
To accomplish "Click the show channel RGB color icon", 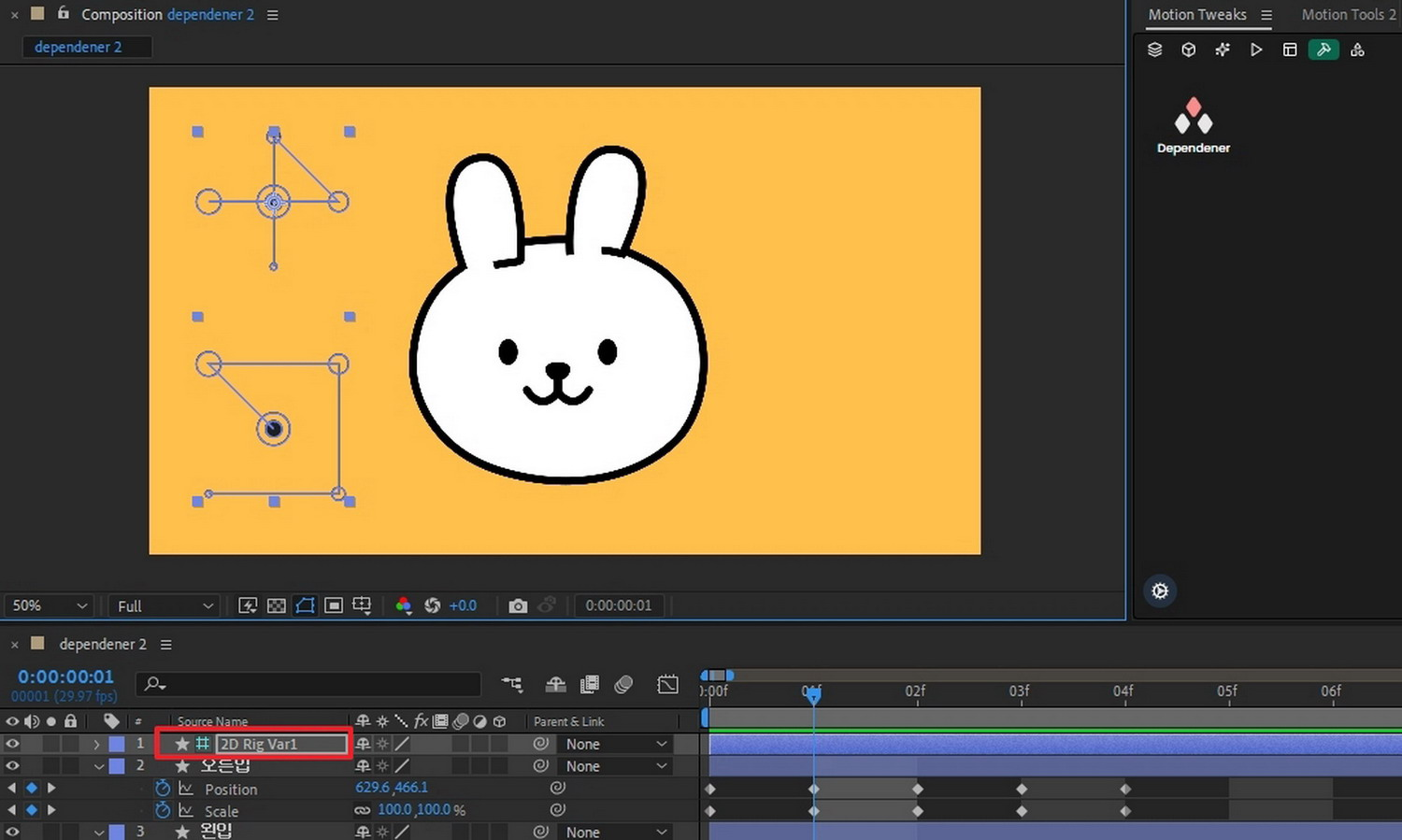I will [403, 605].
